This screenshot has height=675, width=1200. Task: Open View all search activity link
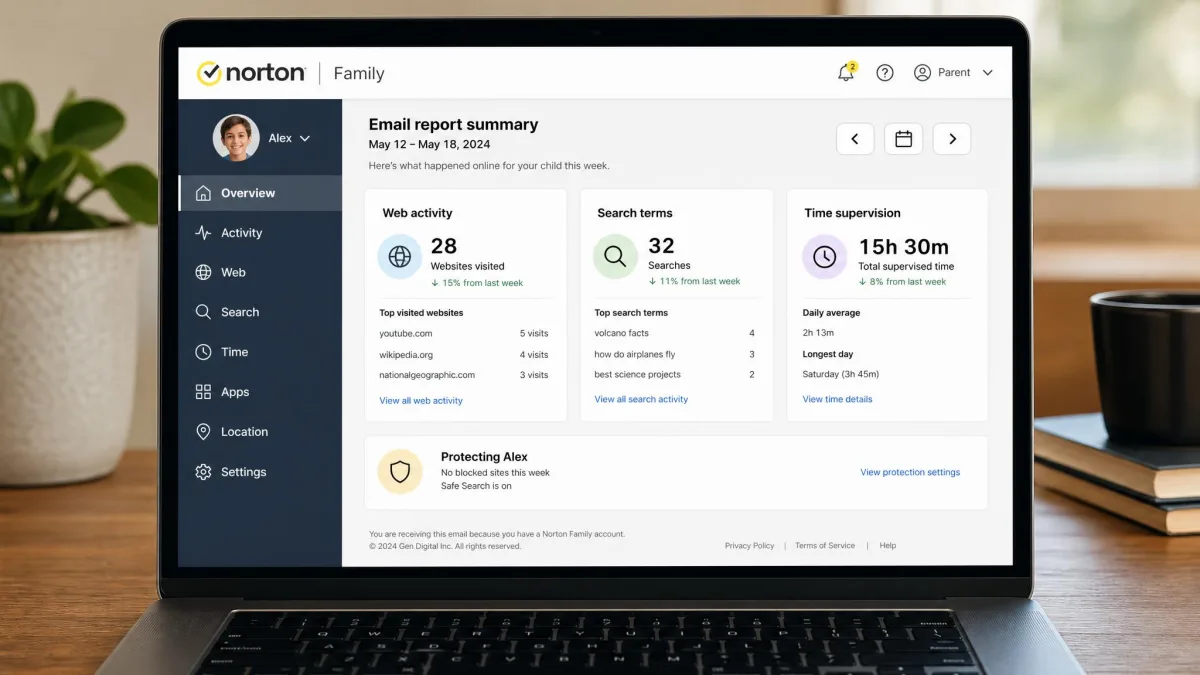(x=641, y=399)
